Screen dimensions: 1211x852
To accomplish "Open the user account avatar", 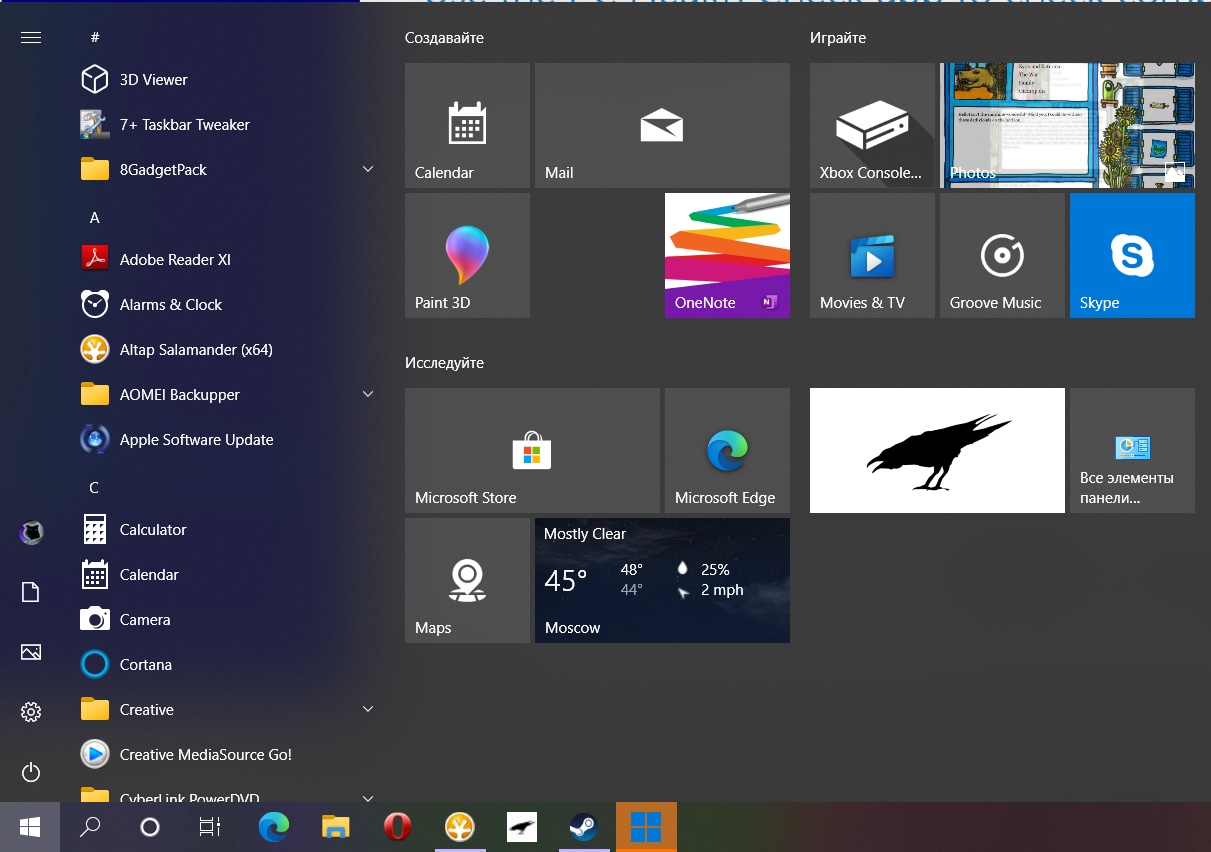I will 31,532.
